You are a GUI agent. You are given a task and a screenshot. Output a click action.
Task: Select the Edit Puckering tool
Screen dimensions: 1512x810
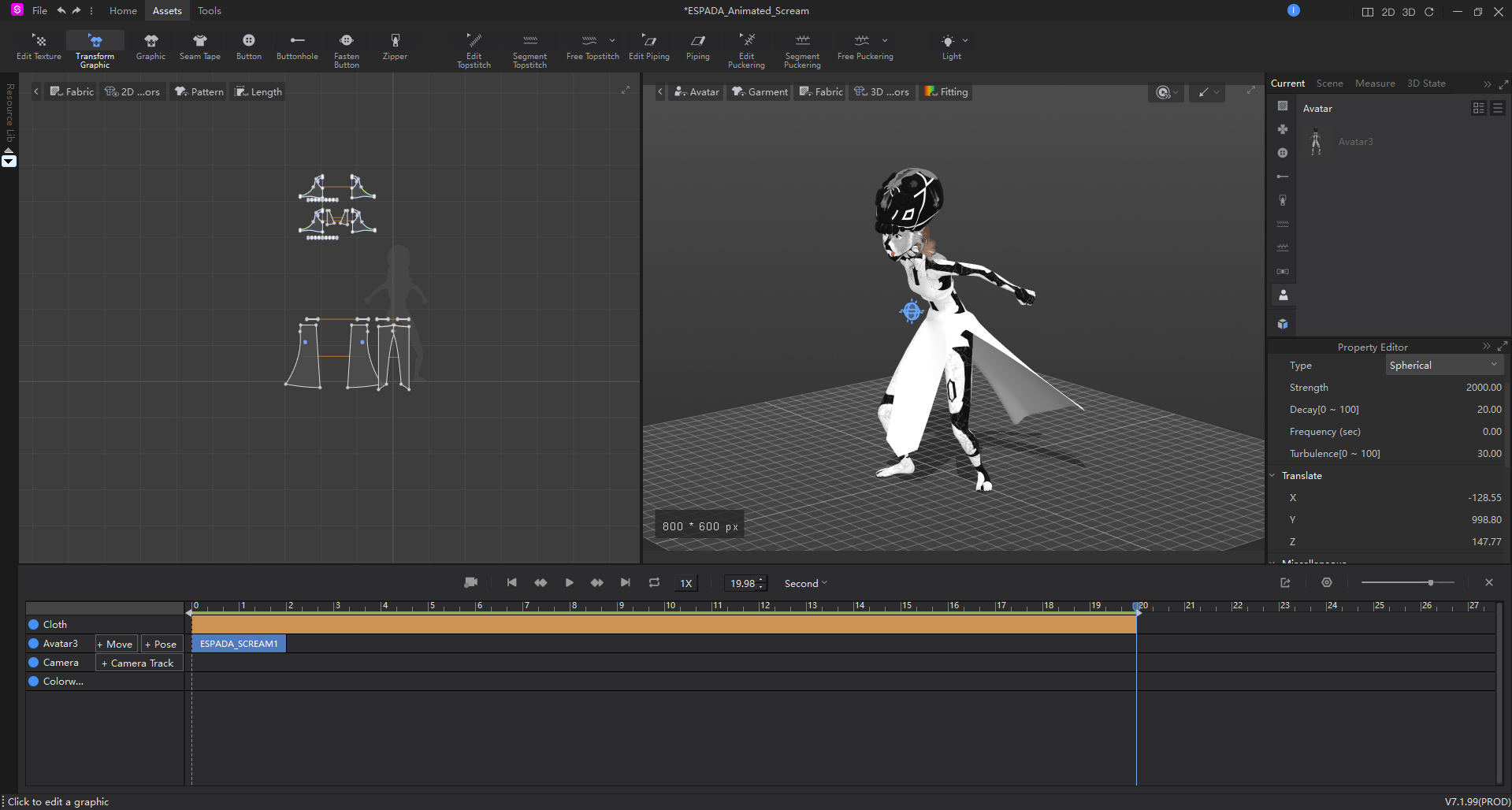click(x=746, y=50)
